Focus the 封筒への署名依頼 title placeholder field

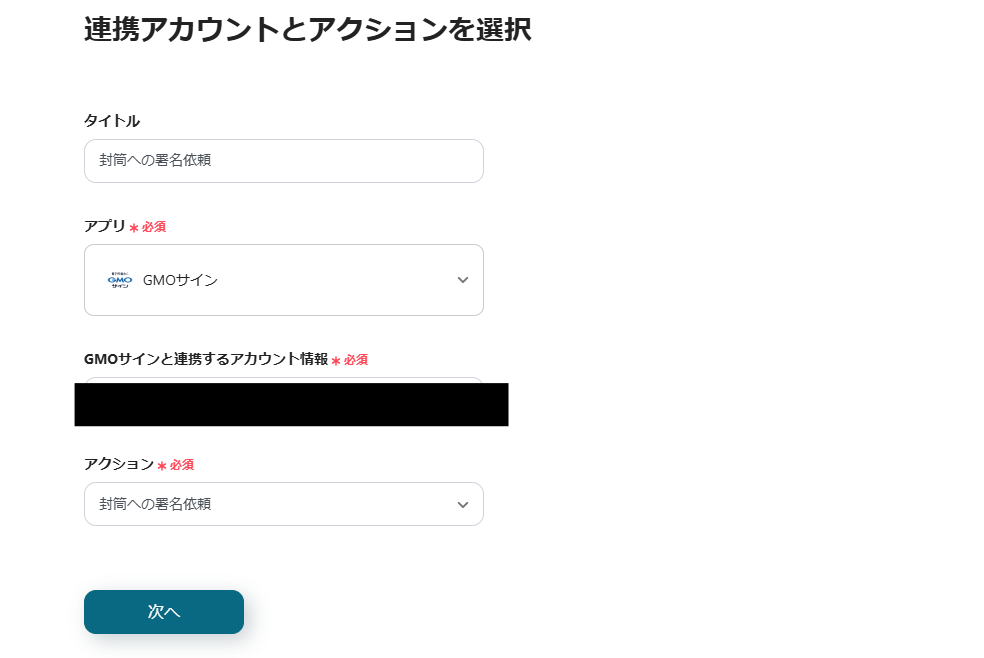point(284,161)
